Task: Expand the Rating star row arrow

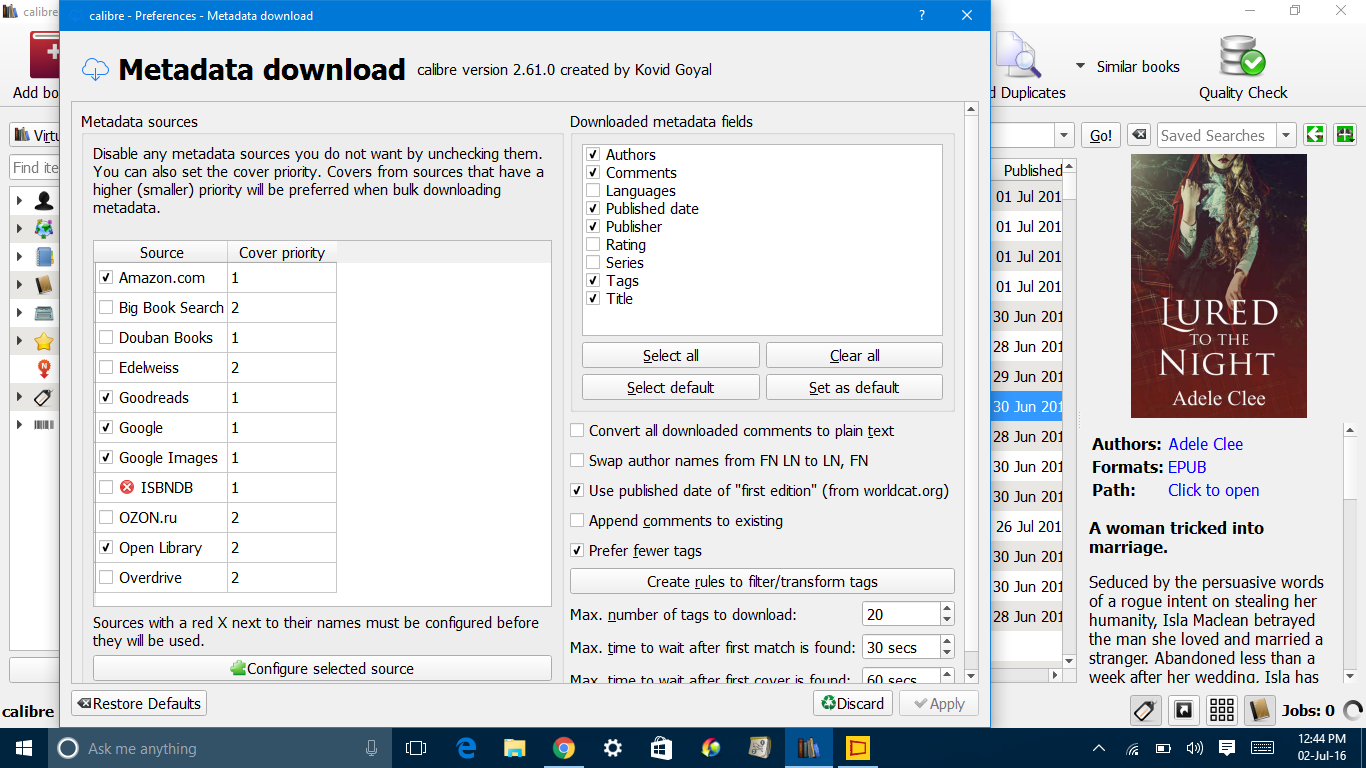Action: click(19, 341)
